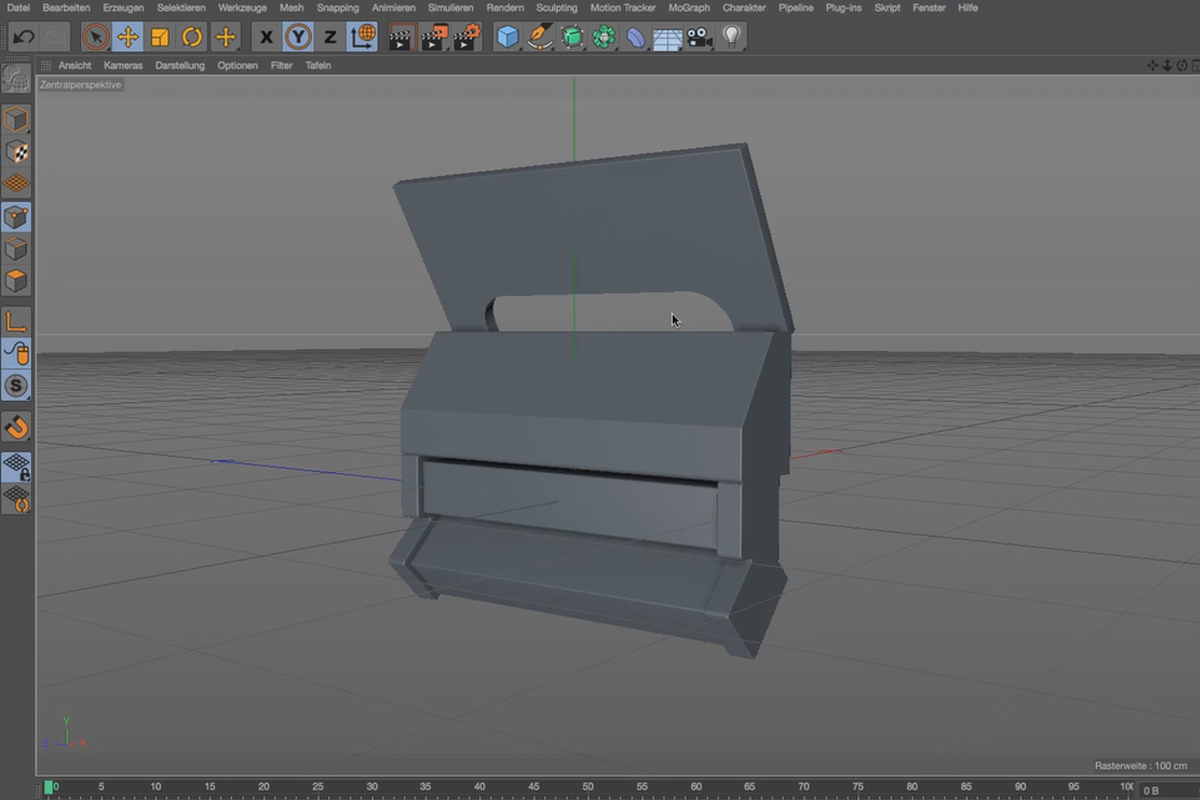The image size is (1200, 800).
Task: Render to Picture Viewer icon
Action: tap(434, 38)
